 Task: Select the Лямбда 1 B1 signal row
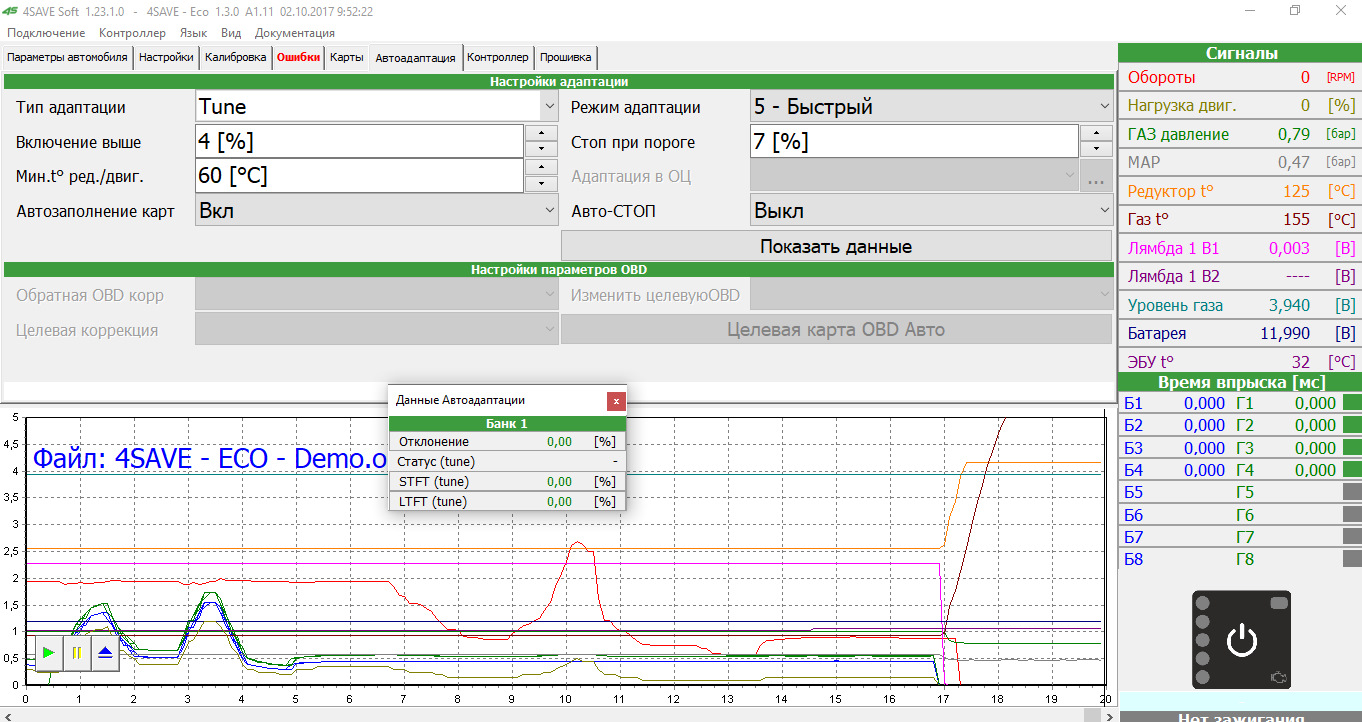(x=1240, y=248)
